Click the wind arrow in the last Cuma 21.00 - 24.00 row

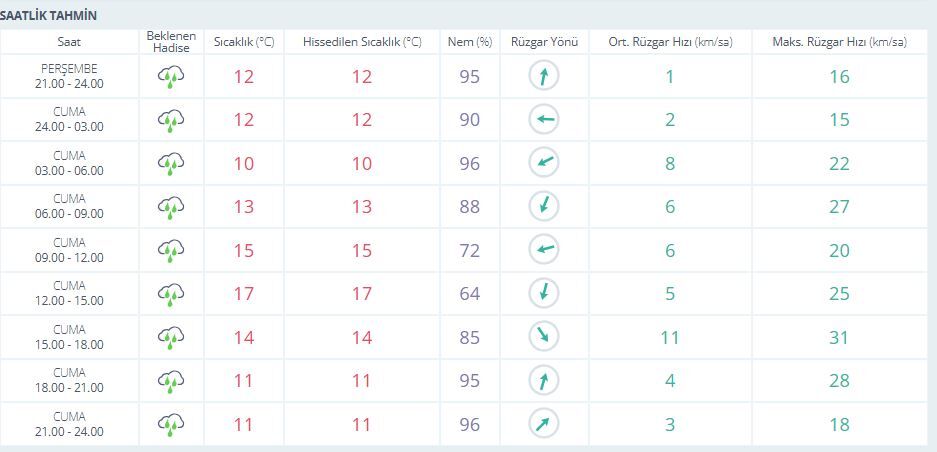click(x=544, y=424)
